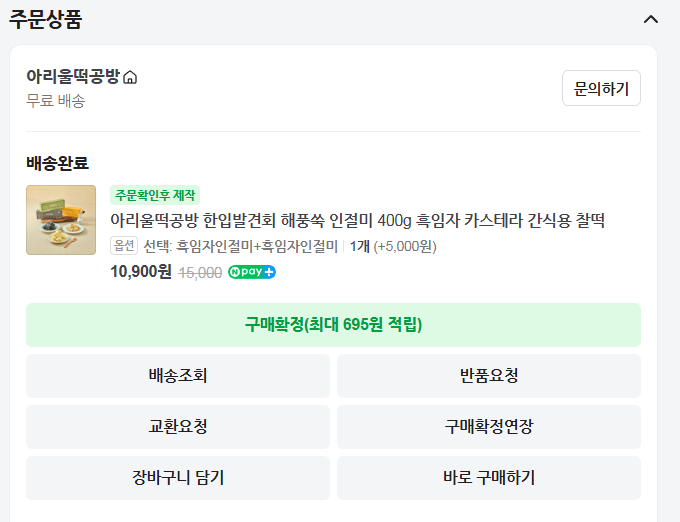Click the 옵션 label badge
The height and width of the screenshot is (522, 680).
coord(124,246)
